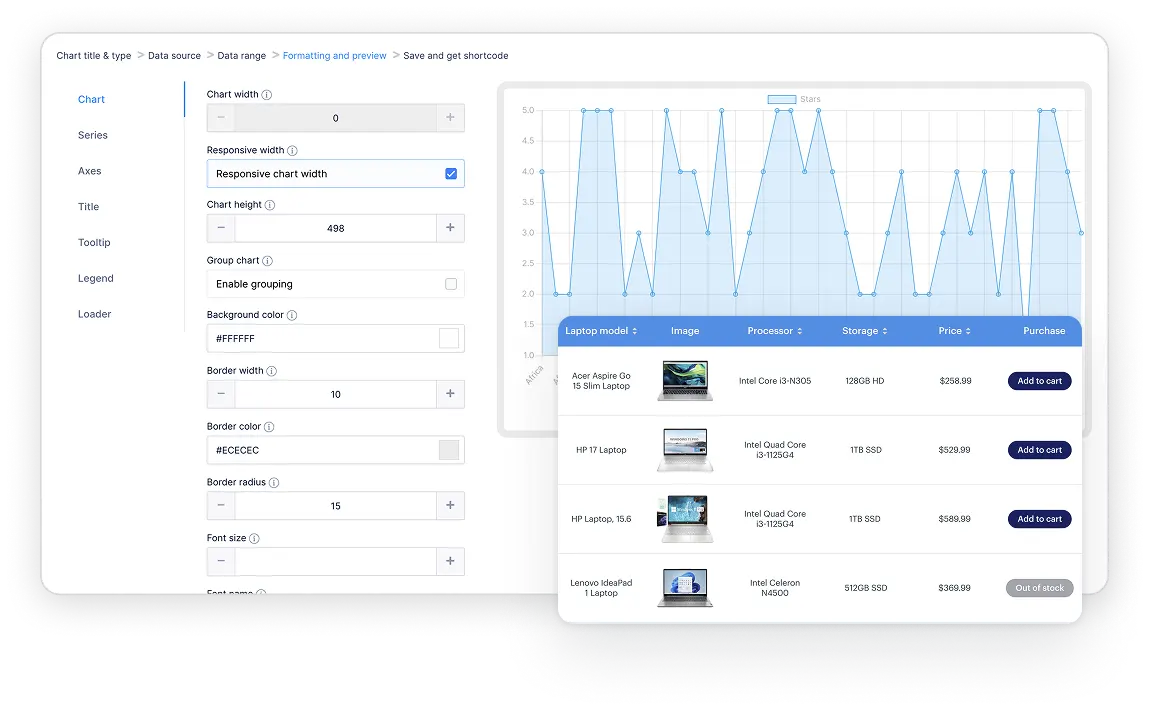Screen dimensions: 1152x718
Task: Increase Chart width with plus button
Action: 450,118
